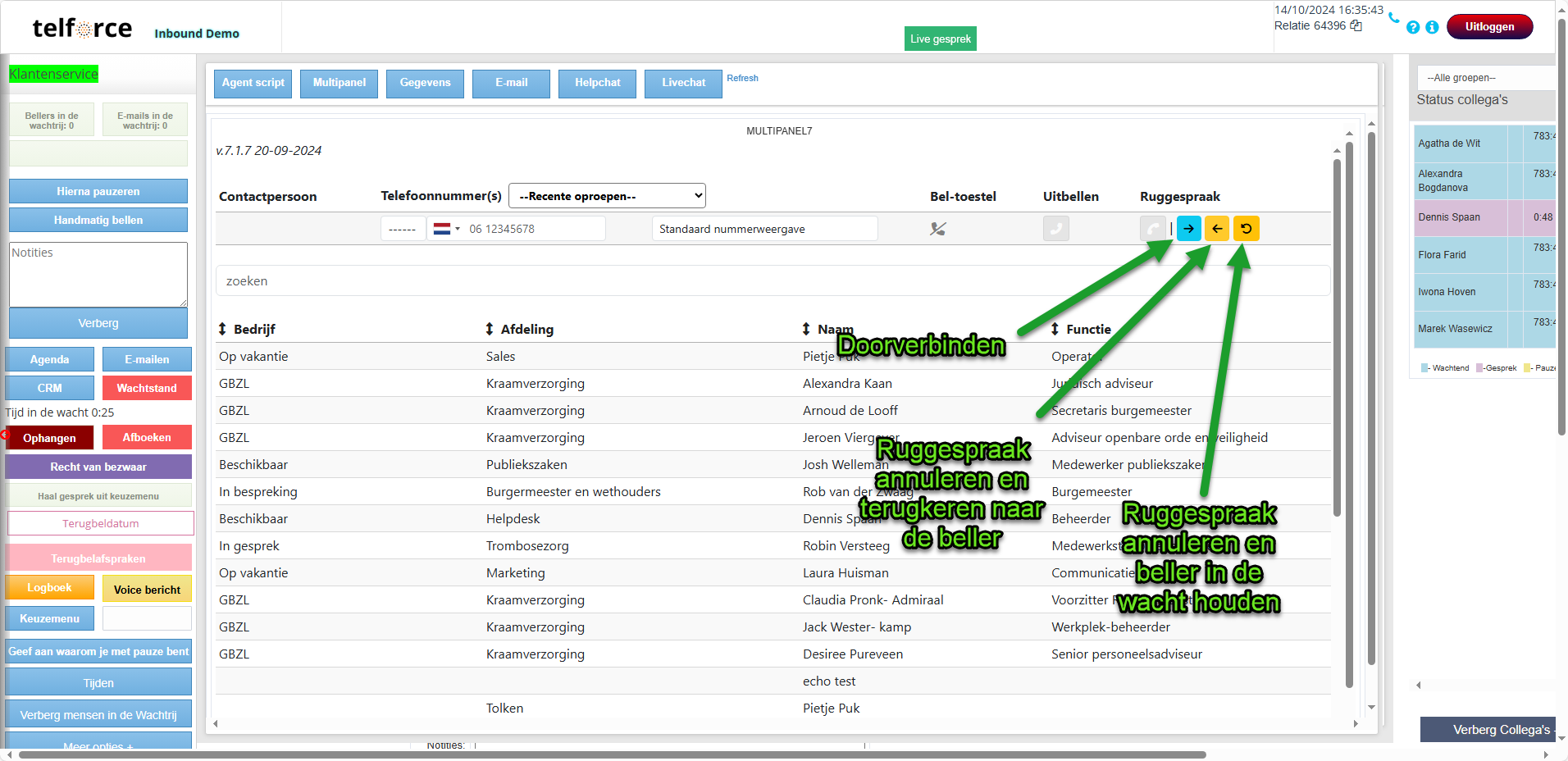Toggle sorting on the Functie column

(1081, 329)
